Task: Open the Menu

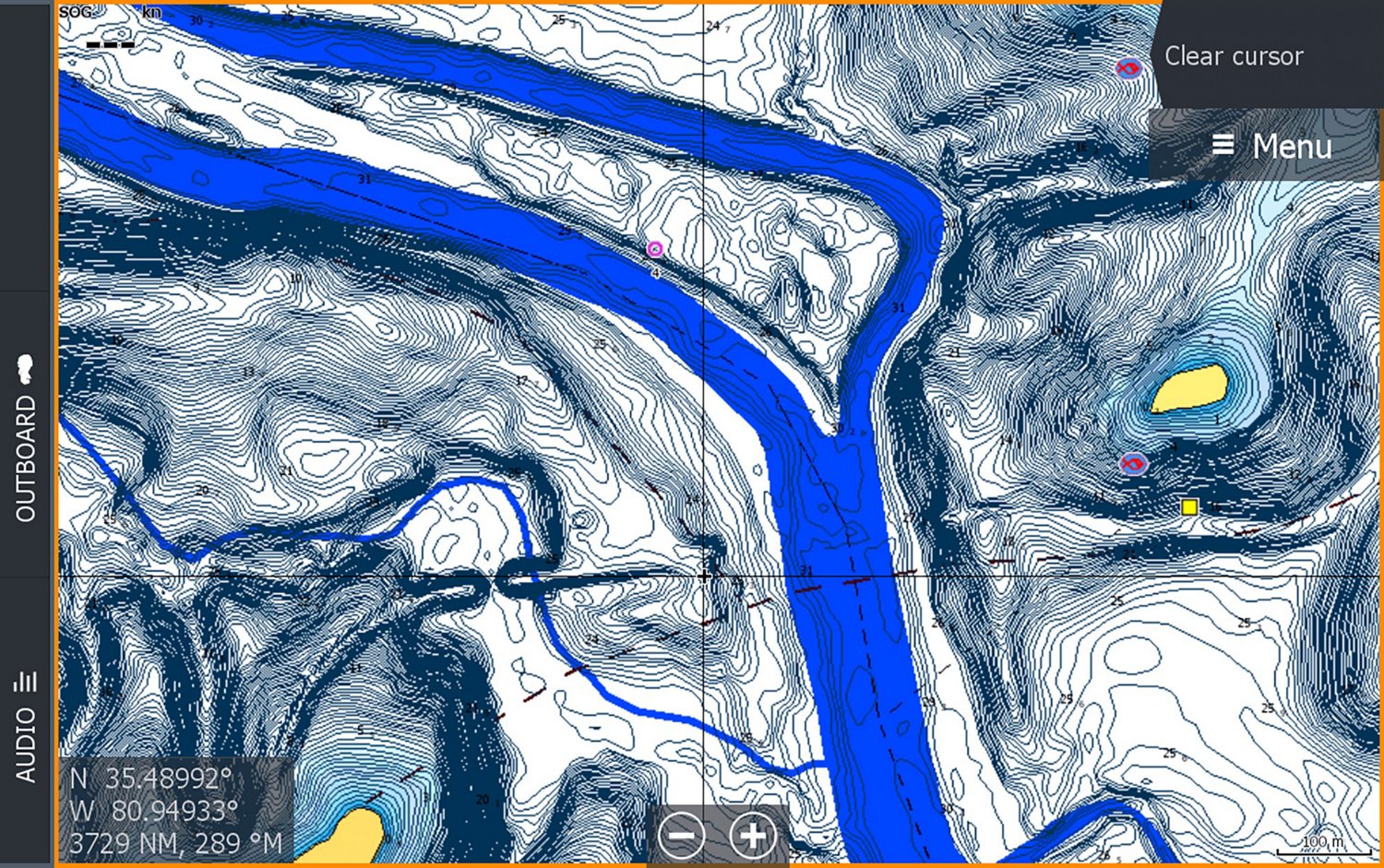Action: [x=1292, y=147]
